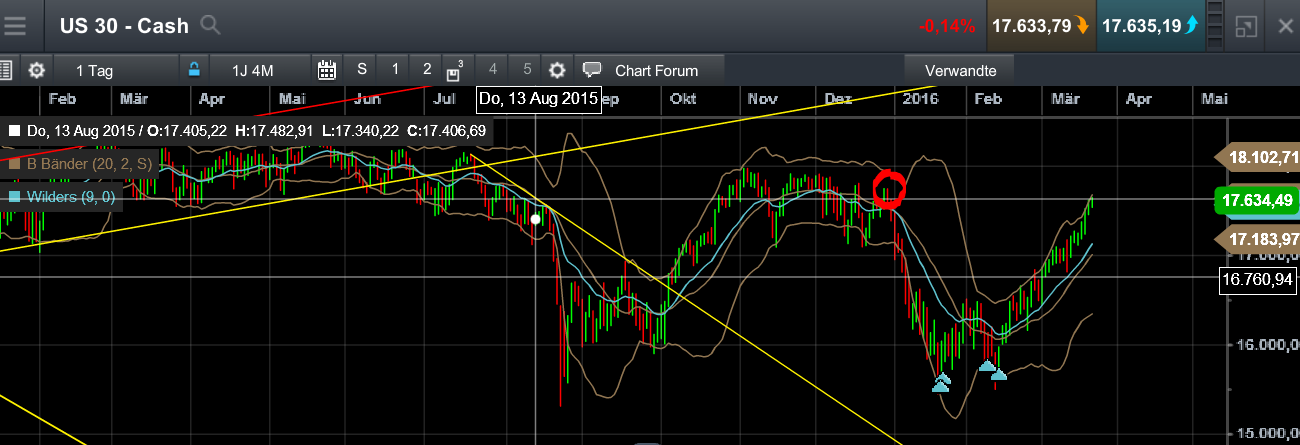The image size is (1300, 445).
Task: Click the Jun label on time axis
Action: pos(367,99)
